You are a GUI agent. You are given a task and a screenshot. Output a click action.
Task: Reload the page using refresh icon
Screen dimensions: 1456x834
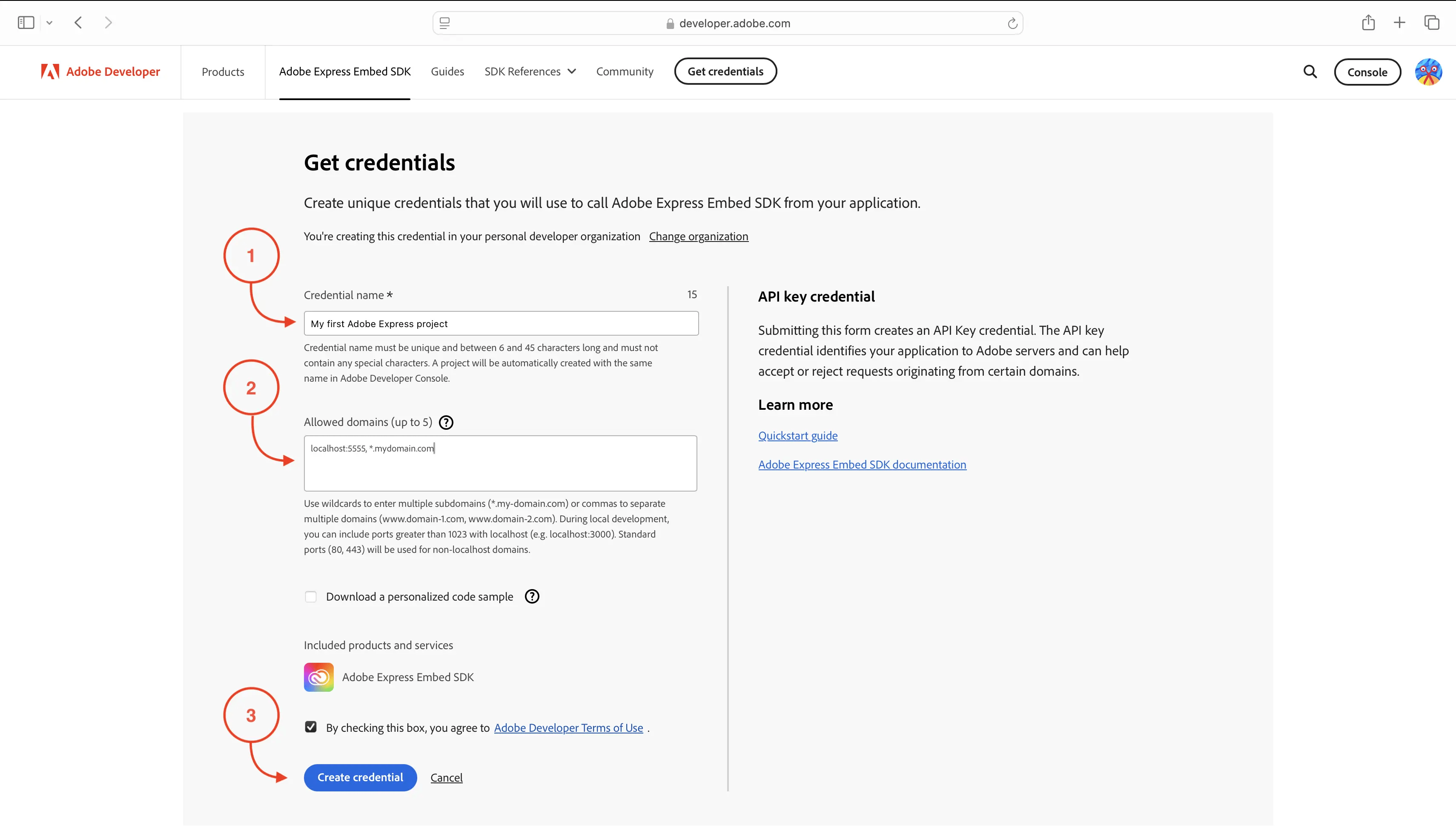click(x=1012, y=23)
